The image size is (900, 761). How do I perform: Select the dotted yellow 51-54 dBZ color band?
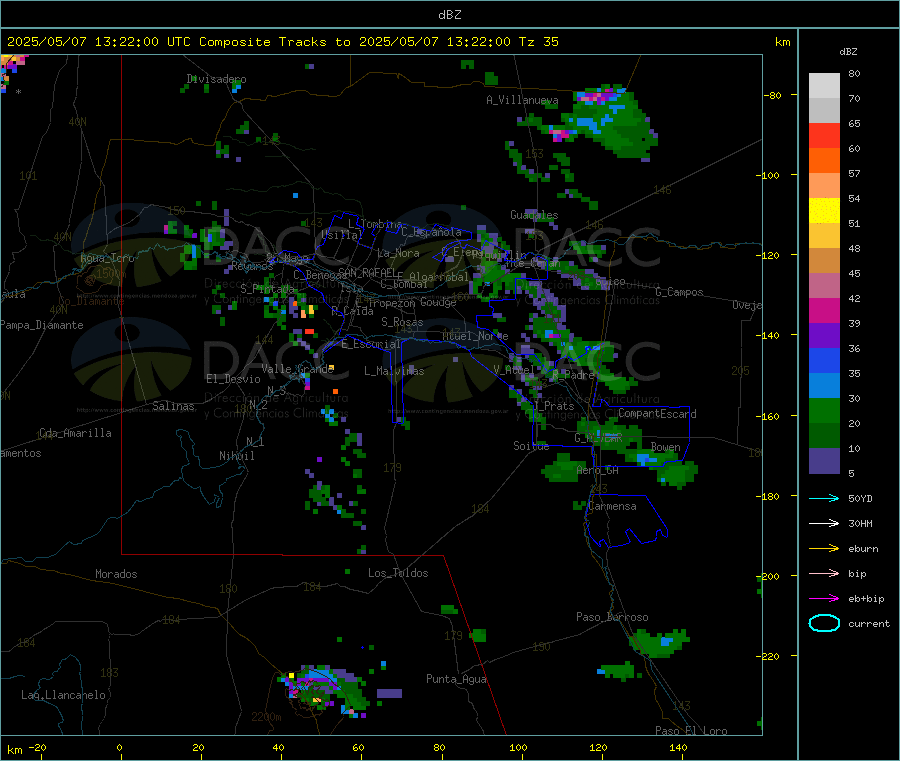(824, 211)
